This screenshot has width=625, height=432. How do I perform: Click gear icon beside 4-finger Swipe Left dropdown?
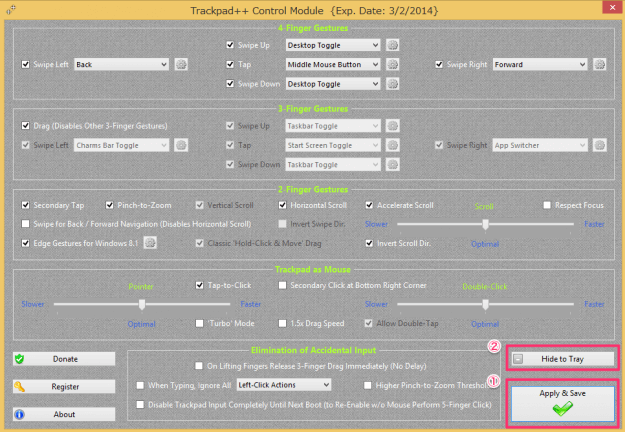click(x=181, y=65)
